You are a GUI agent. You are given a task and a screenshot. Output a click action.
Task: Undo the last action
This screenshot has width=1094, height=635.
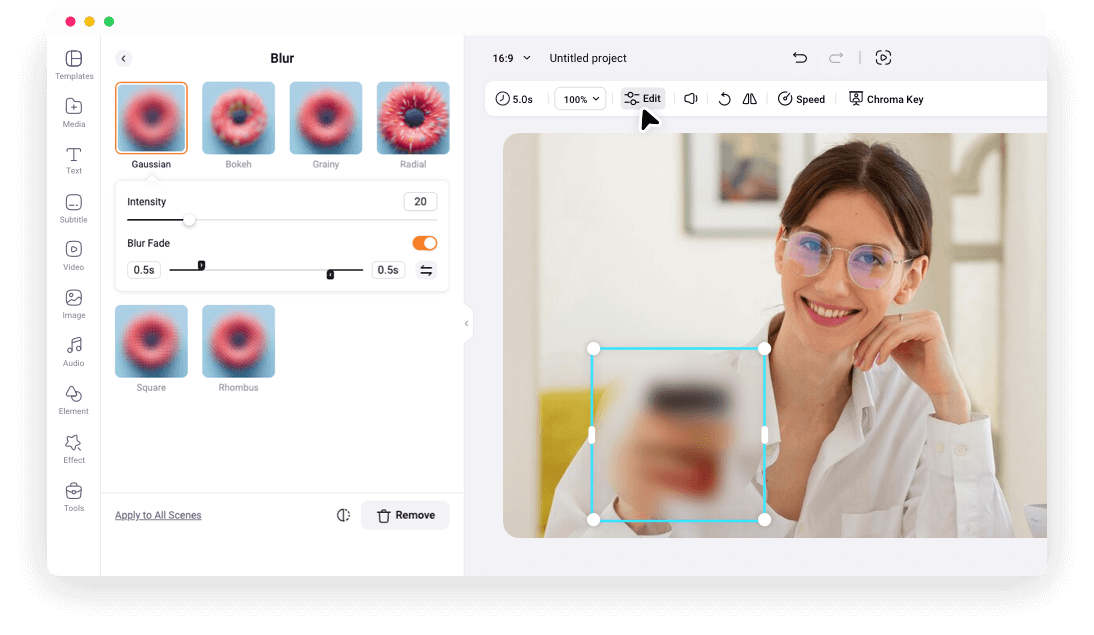tap(800, 58)
